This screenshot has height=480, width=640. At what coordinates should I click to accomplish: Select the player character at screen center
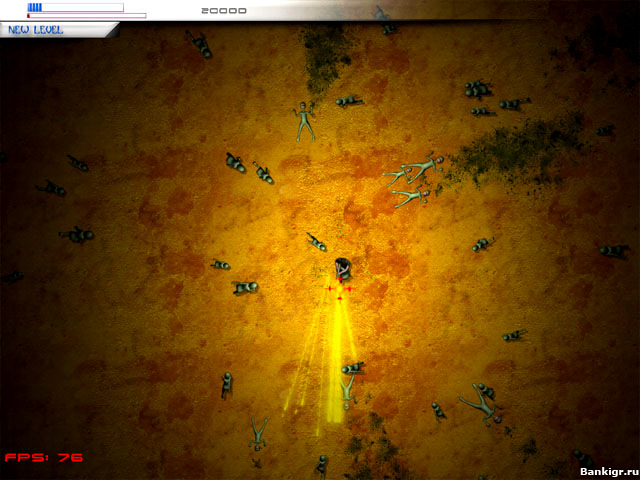tap(343, 268)
